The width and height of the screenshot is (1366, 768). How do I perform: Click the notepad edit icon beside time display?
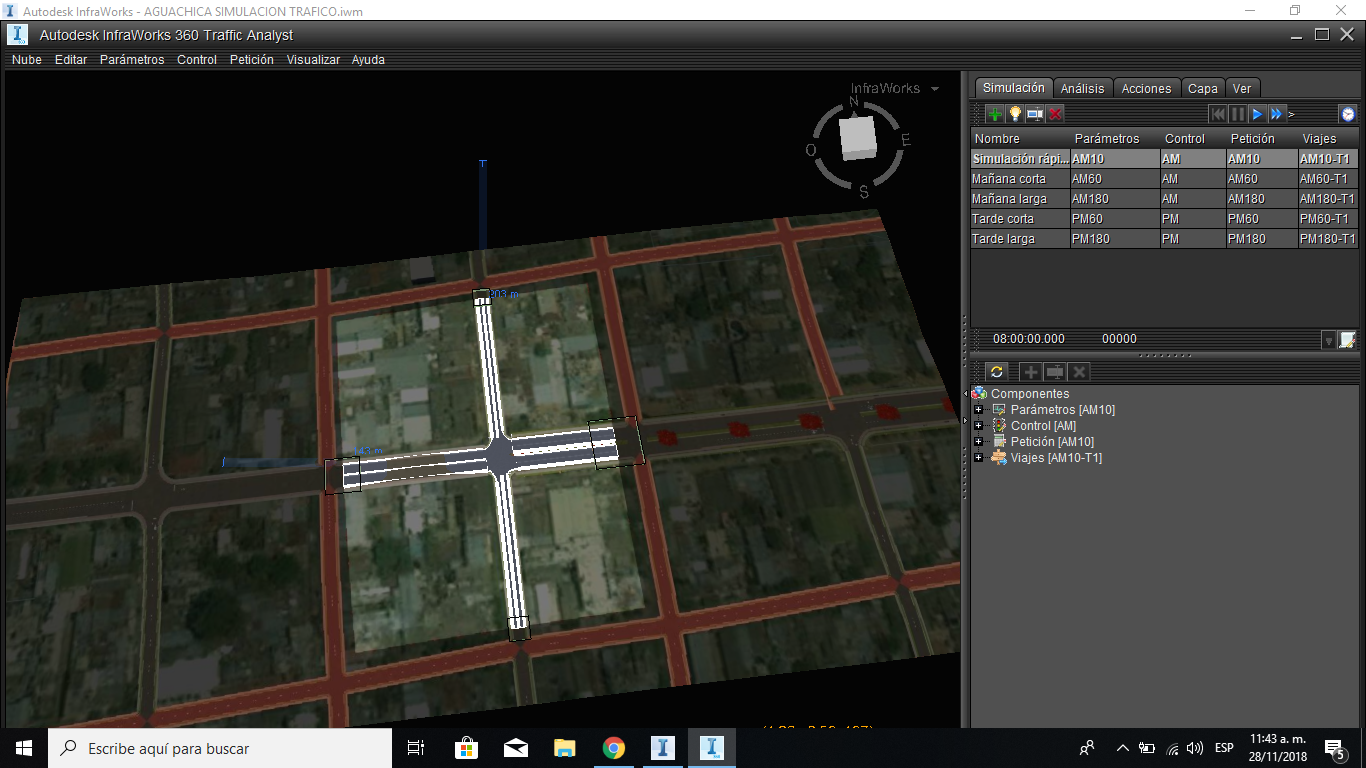coord(1348,340)
